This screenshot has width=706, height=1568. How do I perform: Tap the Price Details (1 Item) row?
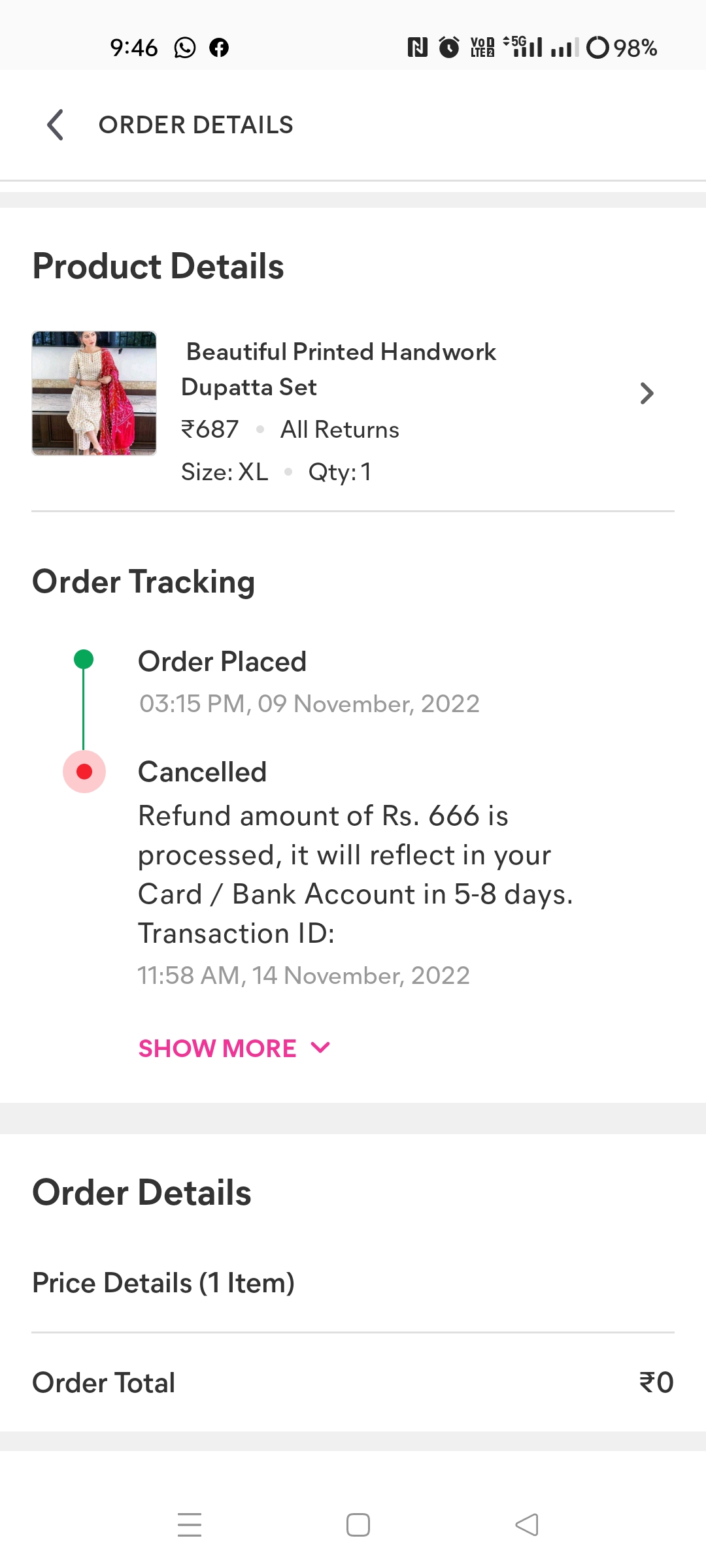(163, 1283)
